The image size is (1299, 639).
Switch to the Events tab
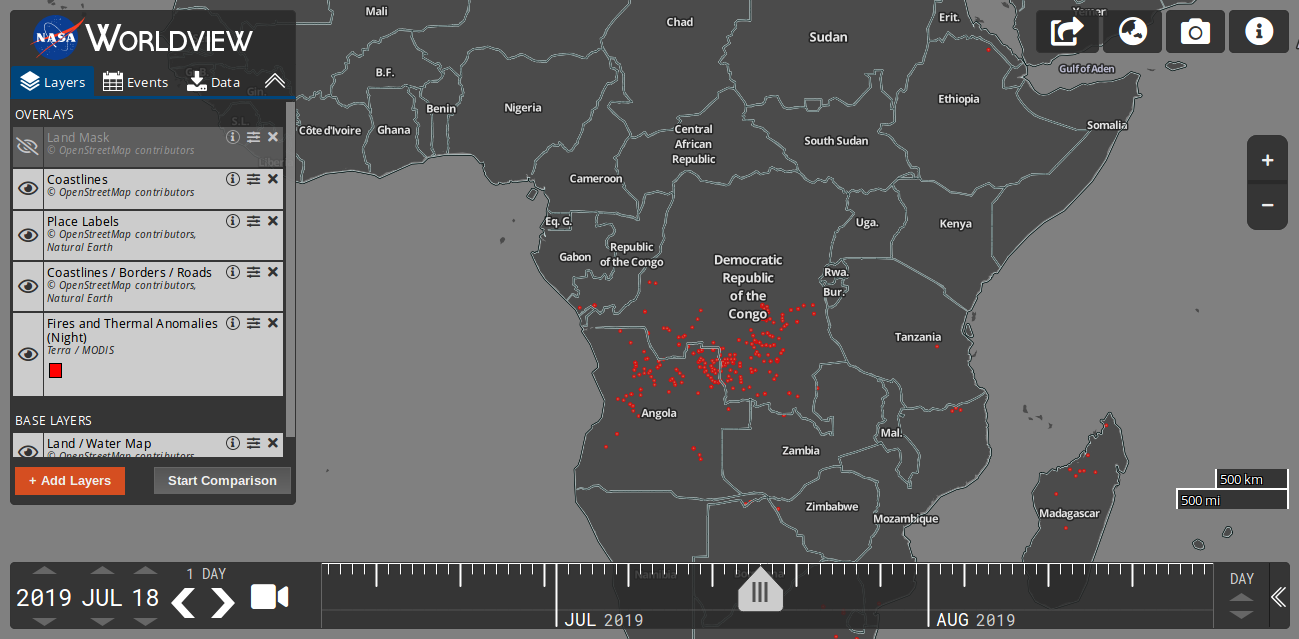pos(136,82)
